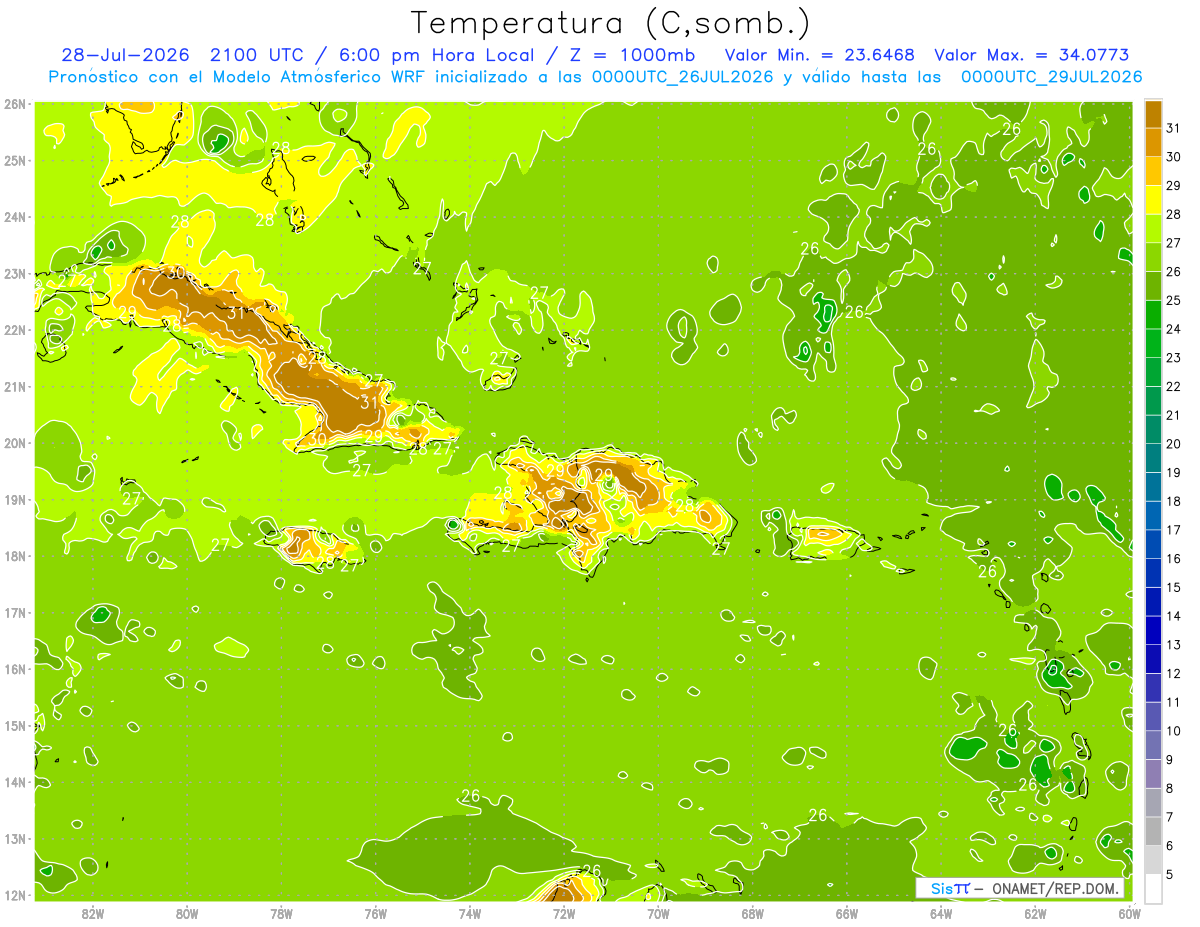The height and width of the screenshot is (927, 1200).
Task: Click the '74W' longitude axis label
Action: 470,913
